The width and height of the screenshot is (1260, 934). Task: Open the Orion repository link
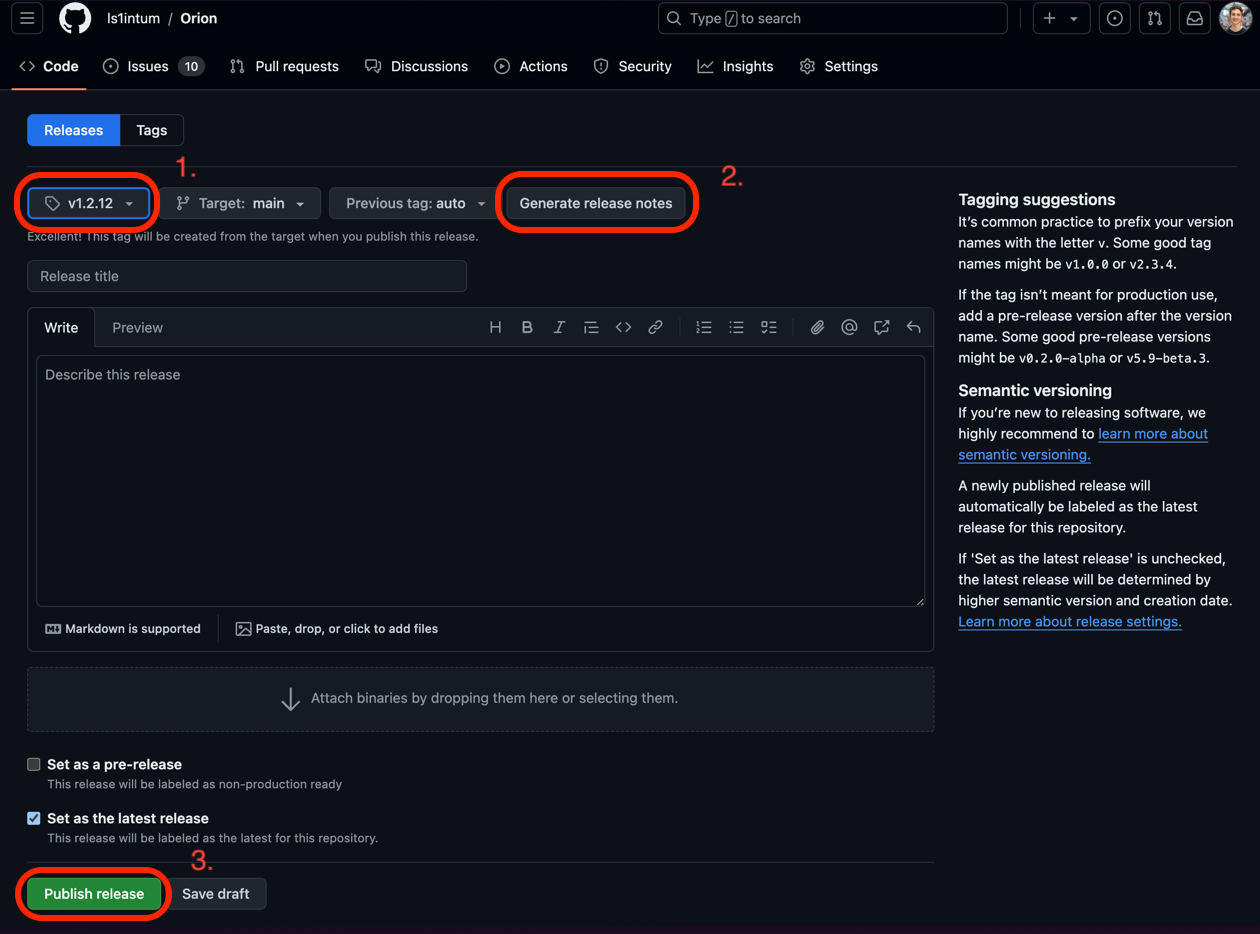(199, 18)
